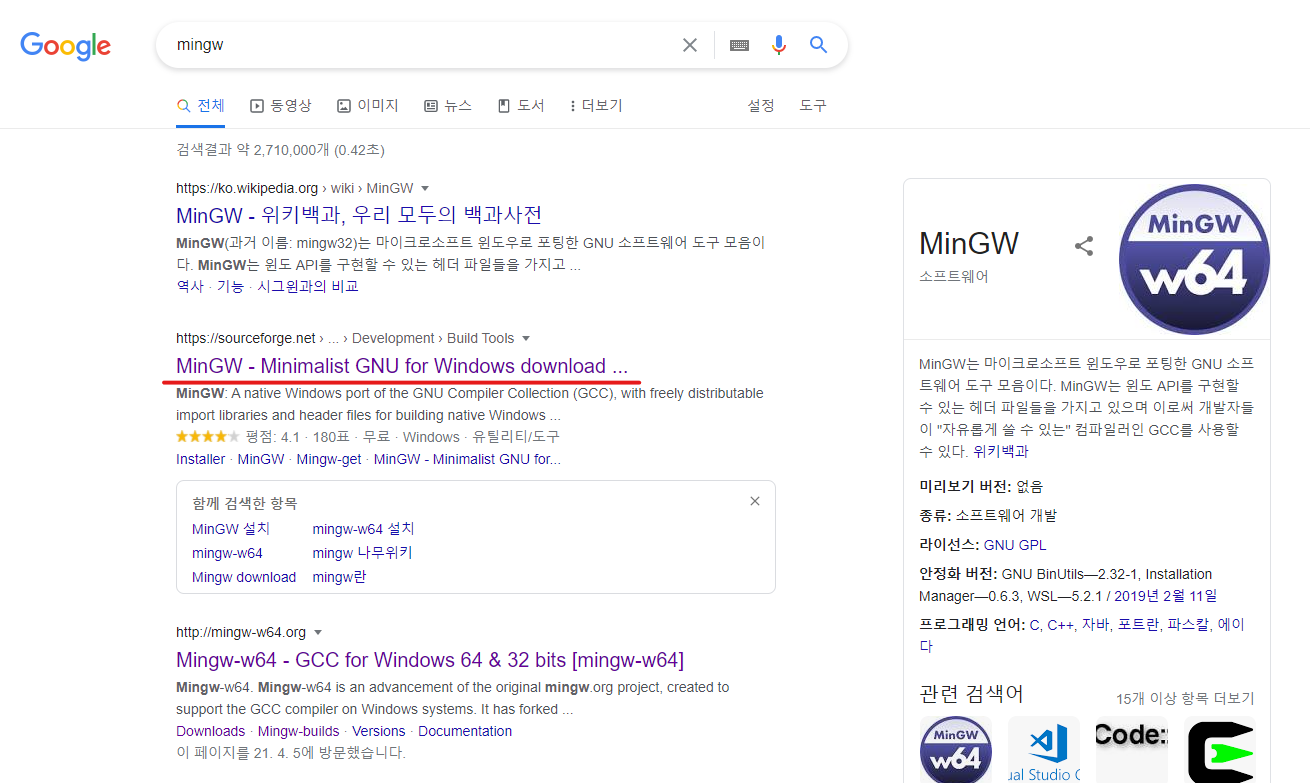Screen dimensions: 1310x783
Task: Click the Mingw-get sitelink
Action: click(x=329, y=459)
